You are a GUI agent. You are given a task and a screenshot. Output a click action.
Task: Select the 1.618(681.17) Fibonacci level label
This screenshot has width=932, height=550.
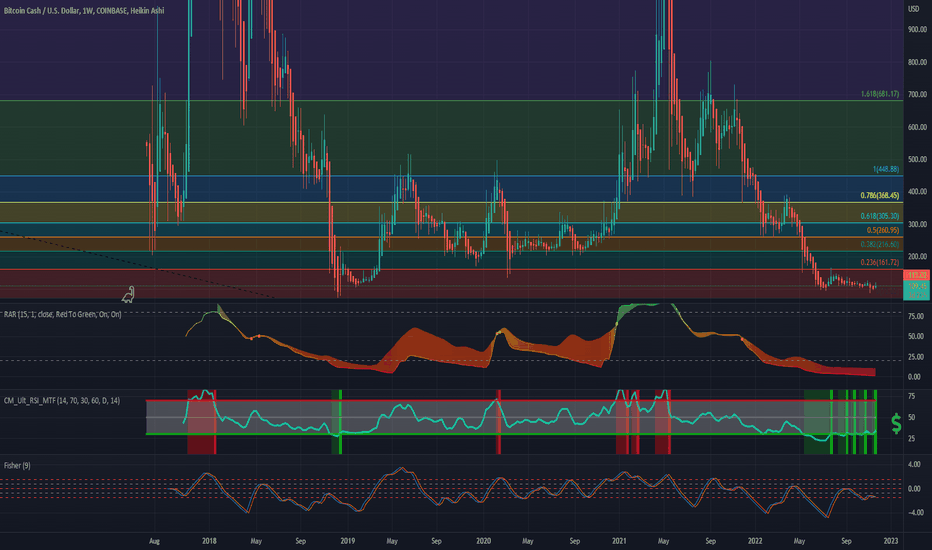click(x=880, y=94)
